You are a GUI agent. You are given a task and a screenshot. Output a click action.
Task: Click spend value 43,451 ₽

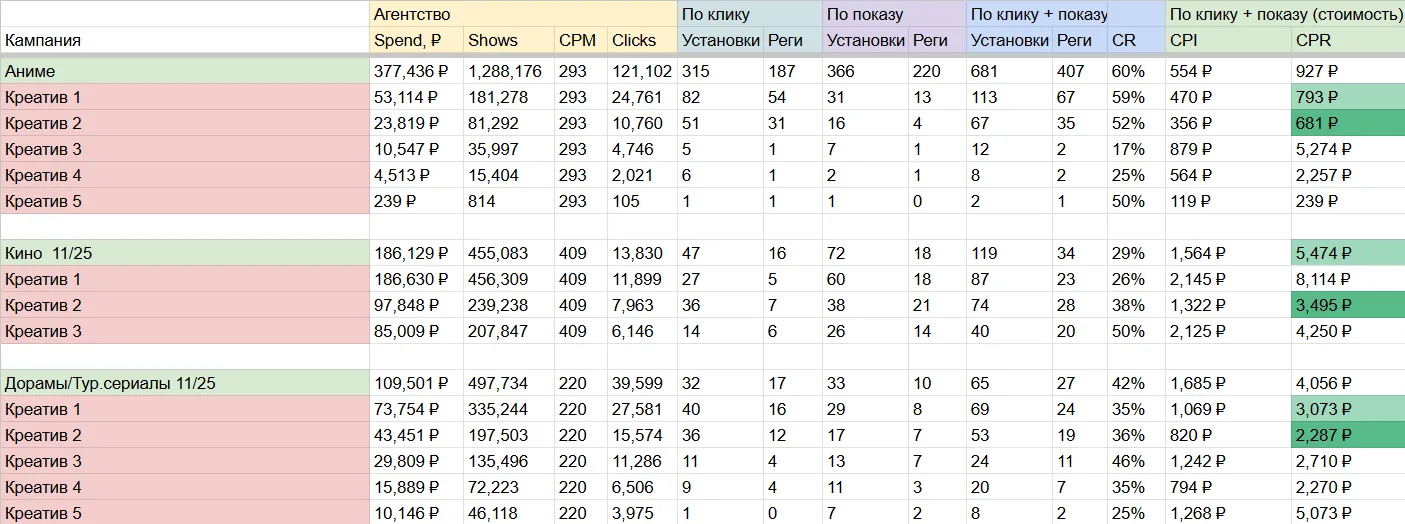pyautogui.click(x=416, y=435)
